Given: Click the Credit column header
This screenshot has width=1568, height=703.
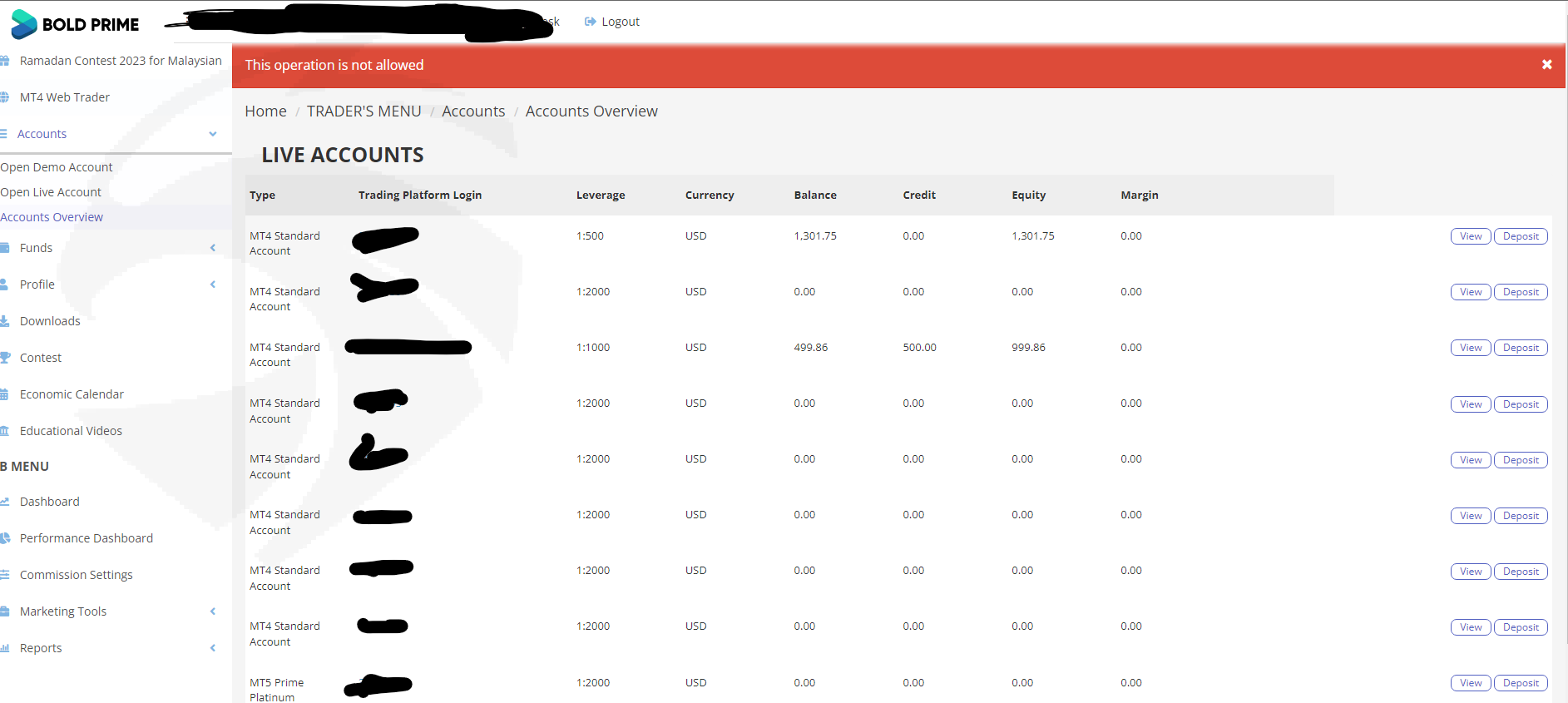Looking at the screenshot, I should click(x=919, y=196).
